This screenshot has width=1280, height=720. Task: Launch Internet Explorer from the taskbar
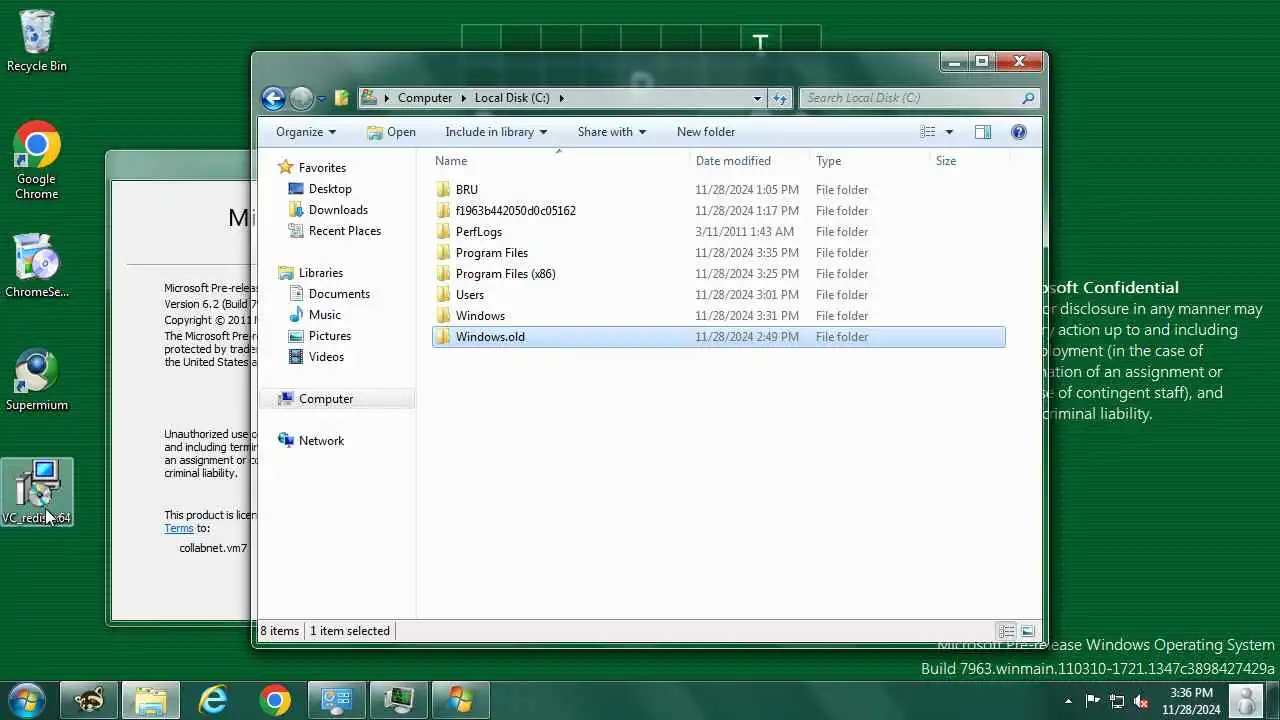(213, 701)
